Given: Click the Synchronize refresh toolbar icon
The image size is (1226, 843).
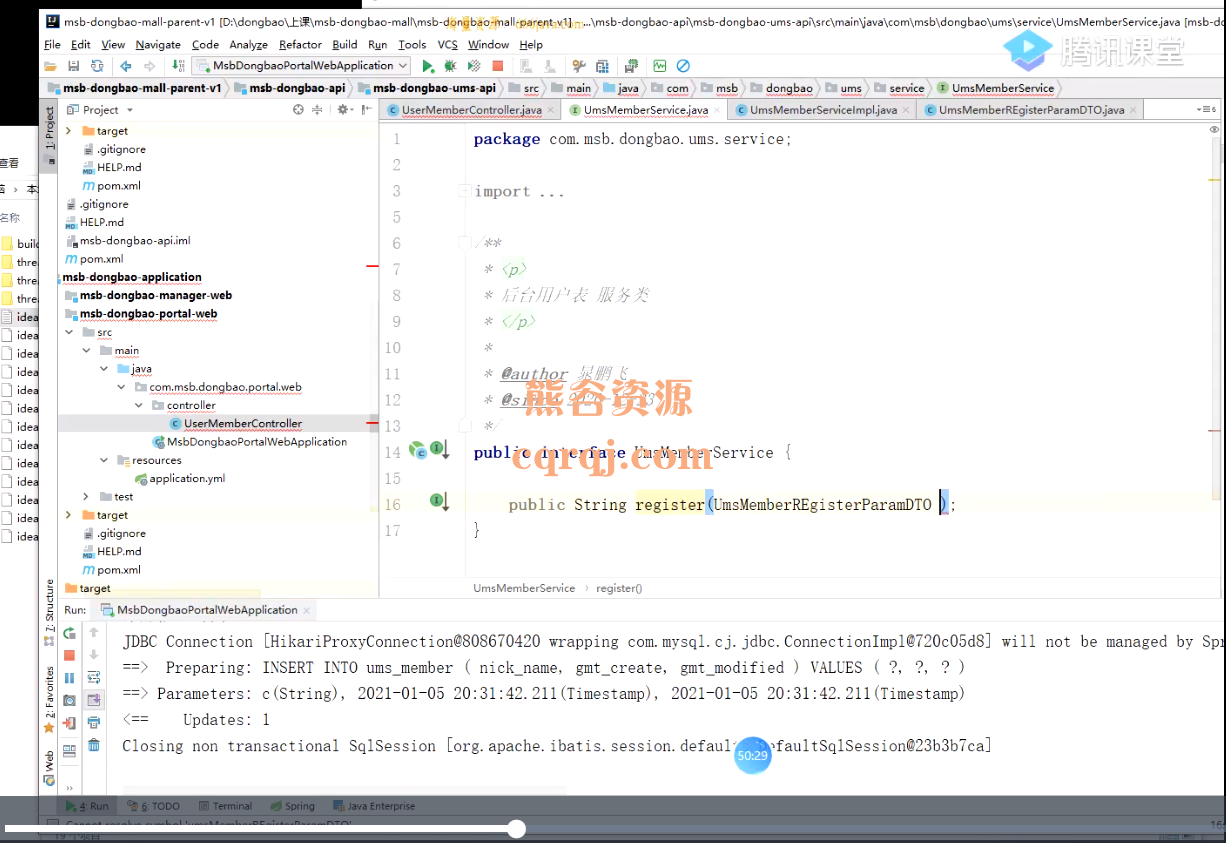Looking at the screenshot, I should coord(97,66).
